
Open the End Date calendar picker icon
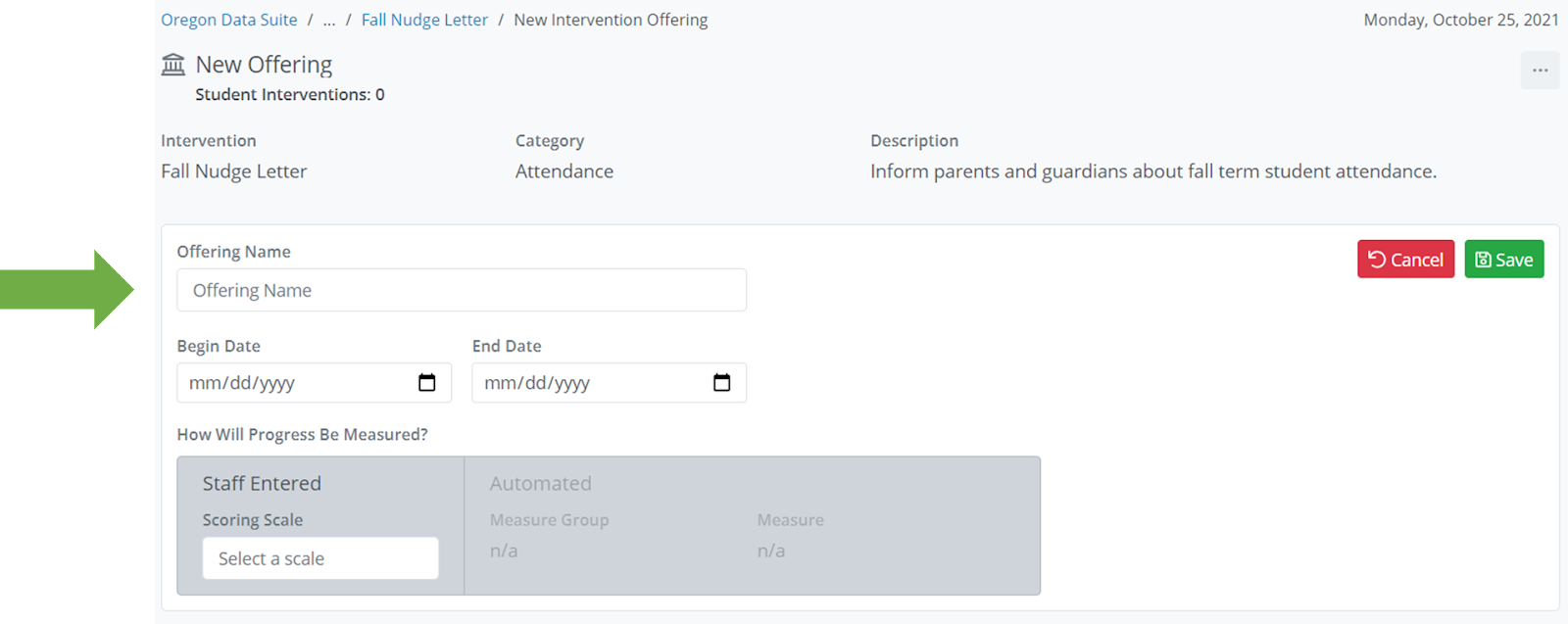(x=722, y=383)
